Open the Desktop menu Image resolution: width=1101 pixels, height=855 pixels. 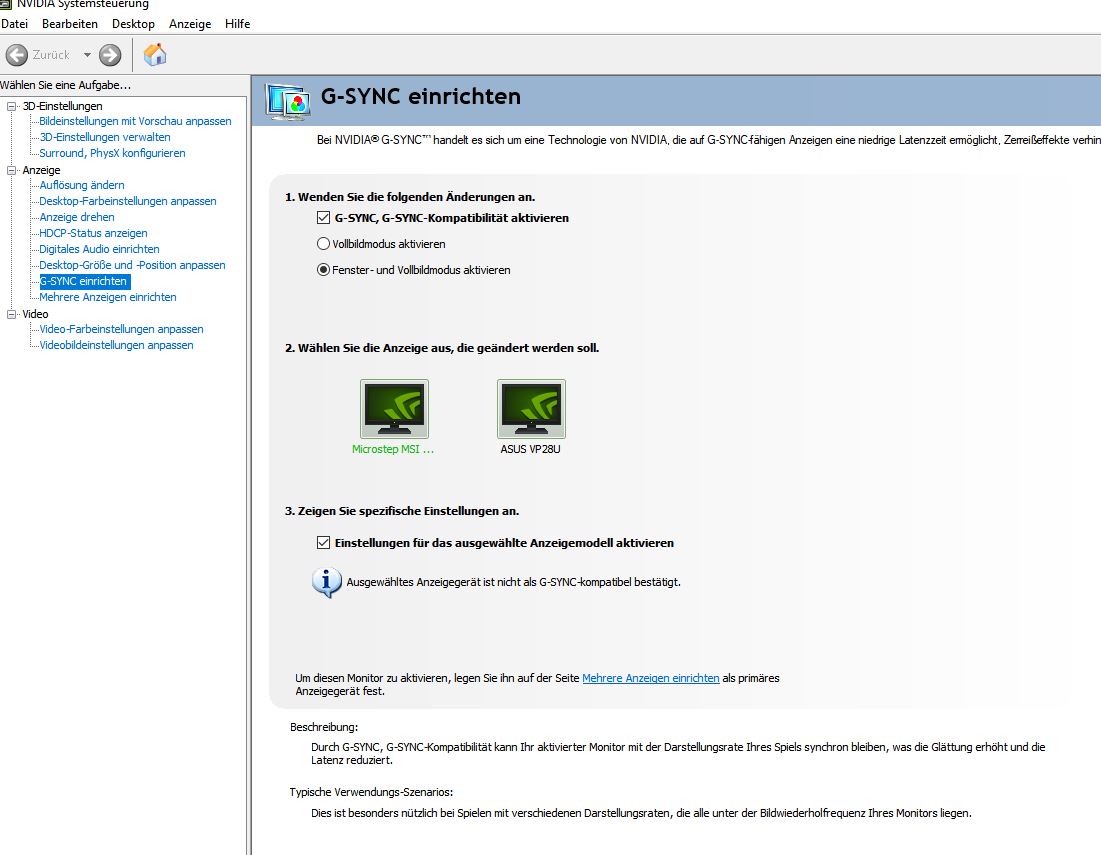coord(133,24)
